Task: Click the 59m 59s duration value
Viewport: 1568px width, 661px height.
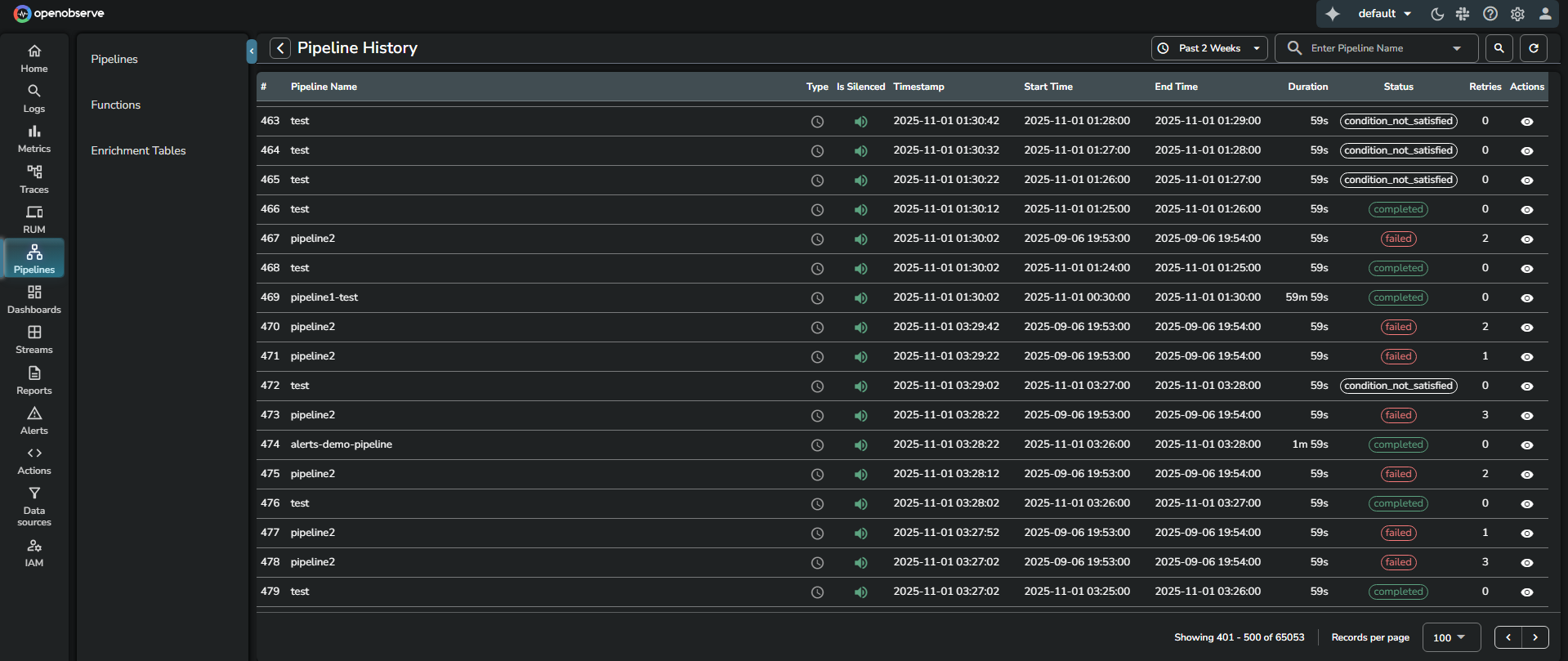Action: coord(1307,297)
